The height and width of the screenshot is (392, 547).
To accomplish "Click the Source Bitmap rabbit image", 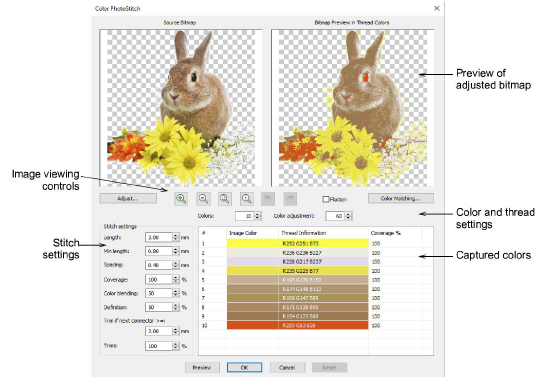I will (181, 108).
